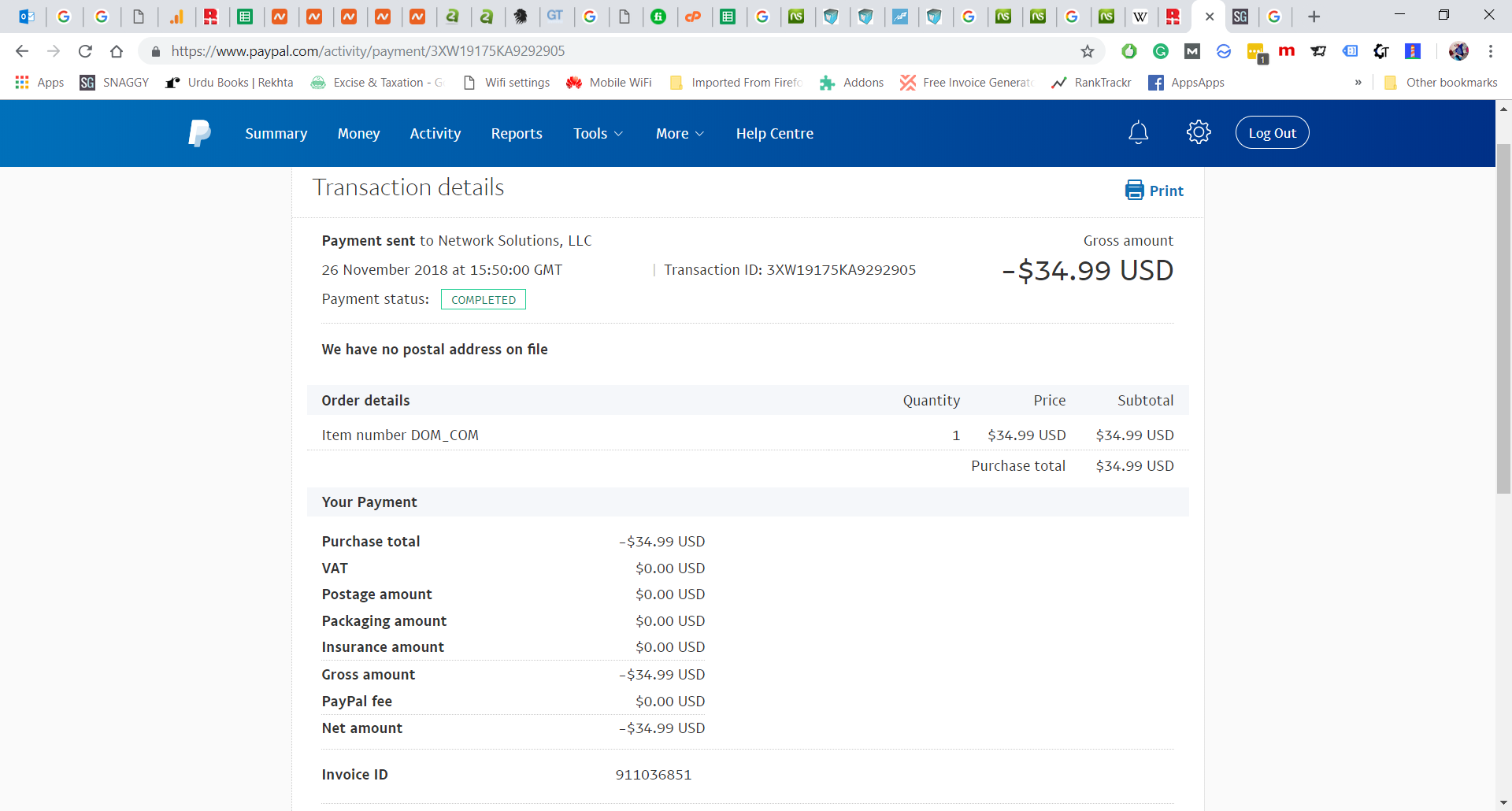Click the vertical scrollbar thumb

pos(1503,319)
